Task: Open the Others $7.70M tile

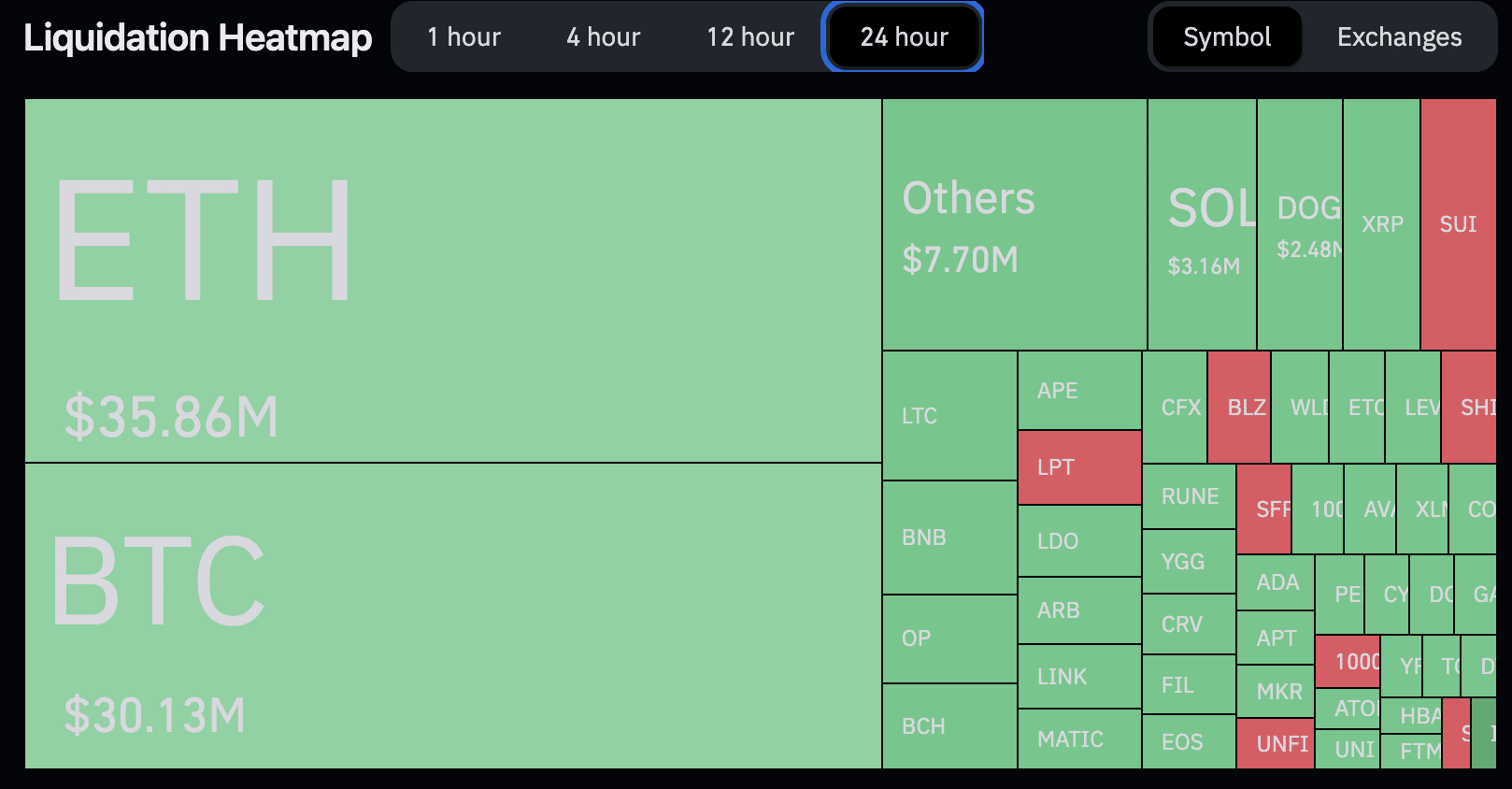Action: 1014,224
